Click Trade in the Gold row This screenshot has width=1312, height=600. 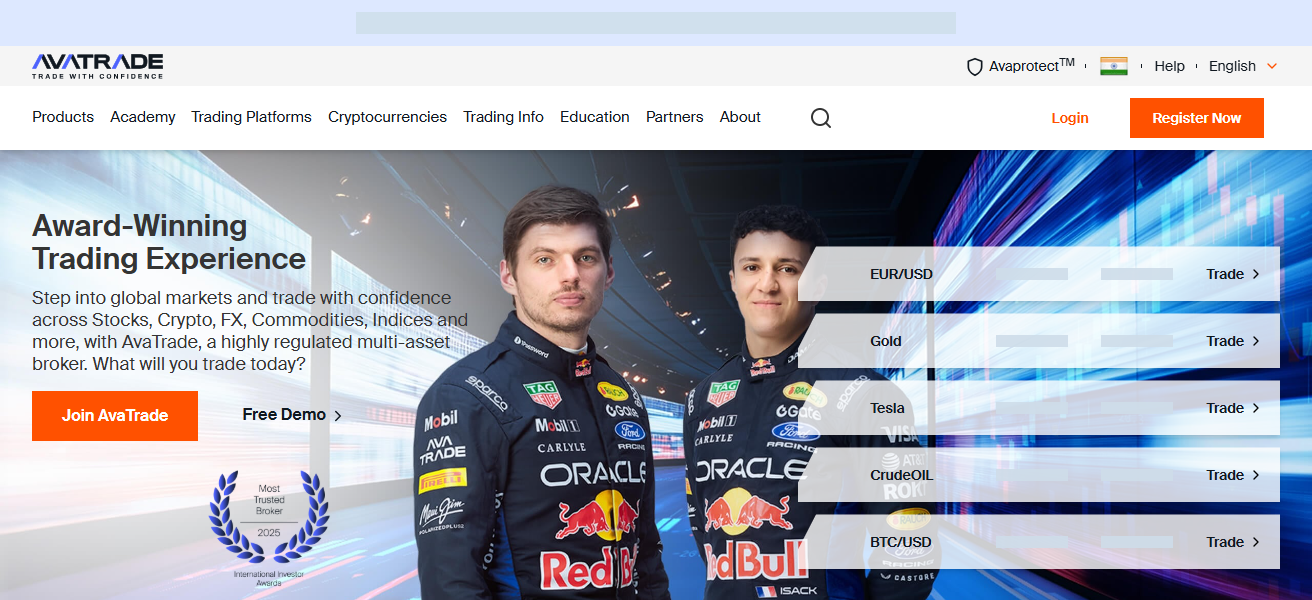point(1225,341)
